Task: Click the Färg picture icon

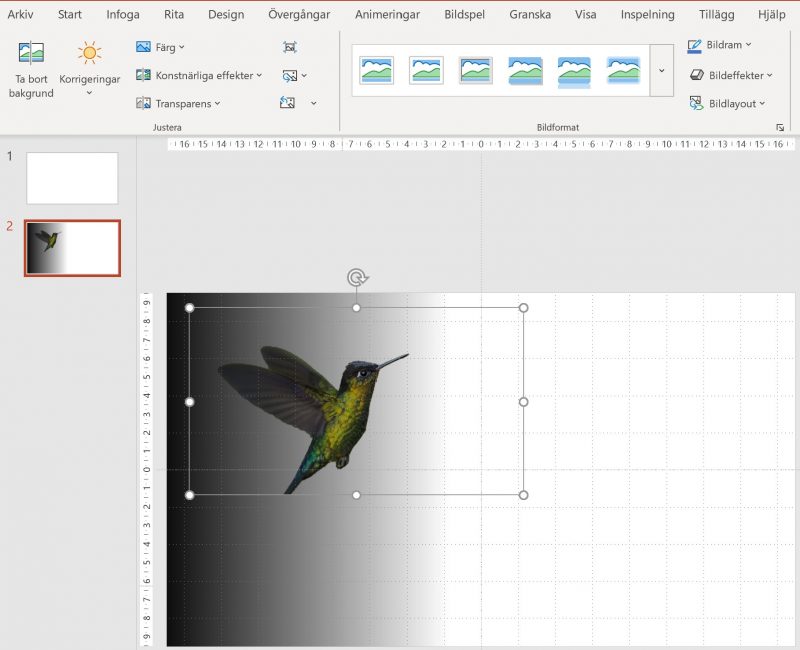Action: click(143, 47)
